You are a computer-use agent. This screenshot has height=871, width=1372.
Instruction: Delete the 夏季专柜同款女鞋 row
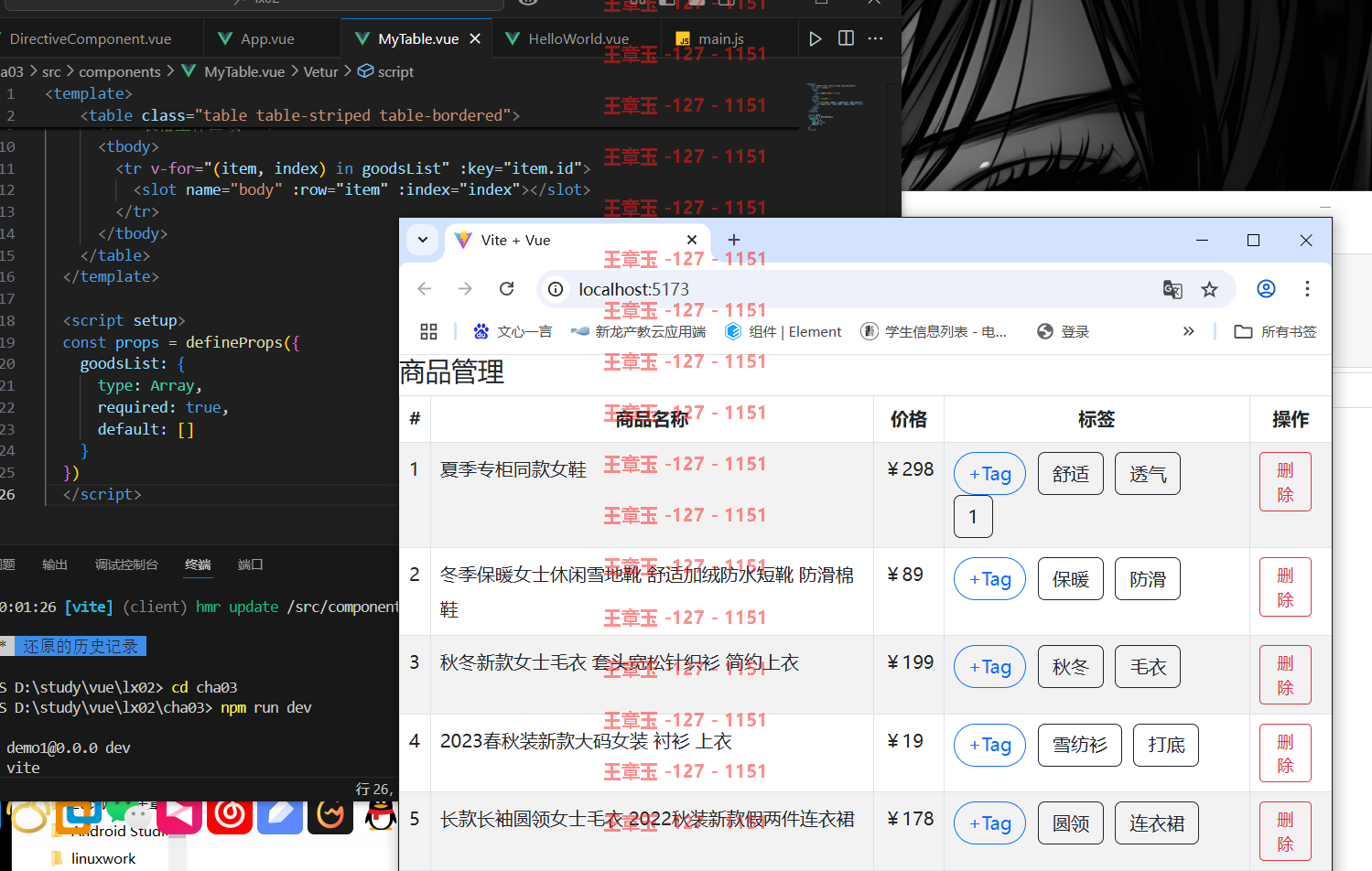(1285, 482)
